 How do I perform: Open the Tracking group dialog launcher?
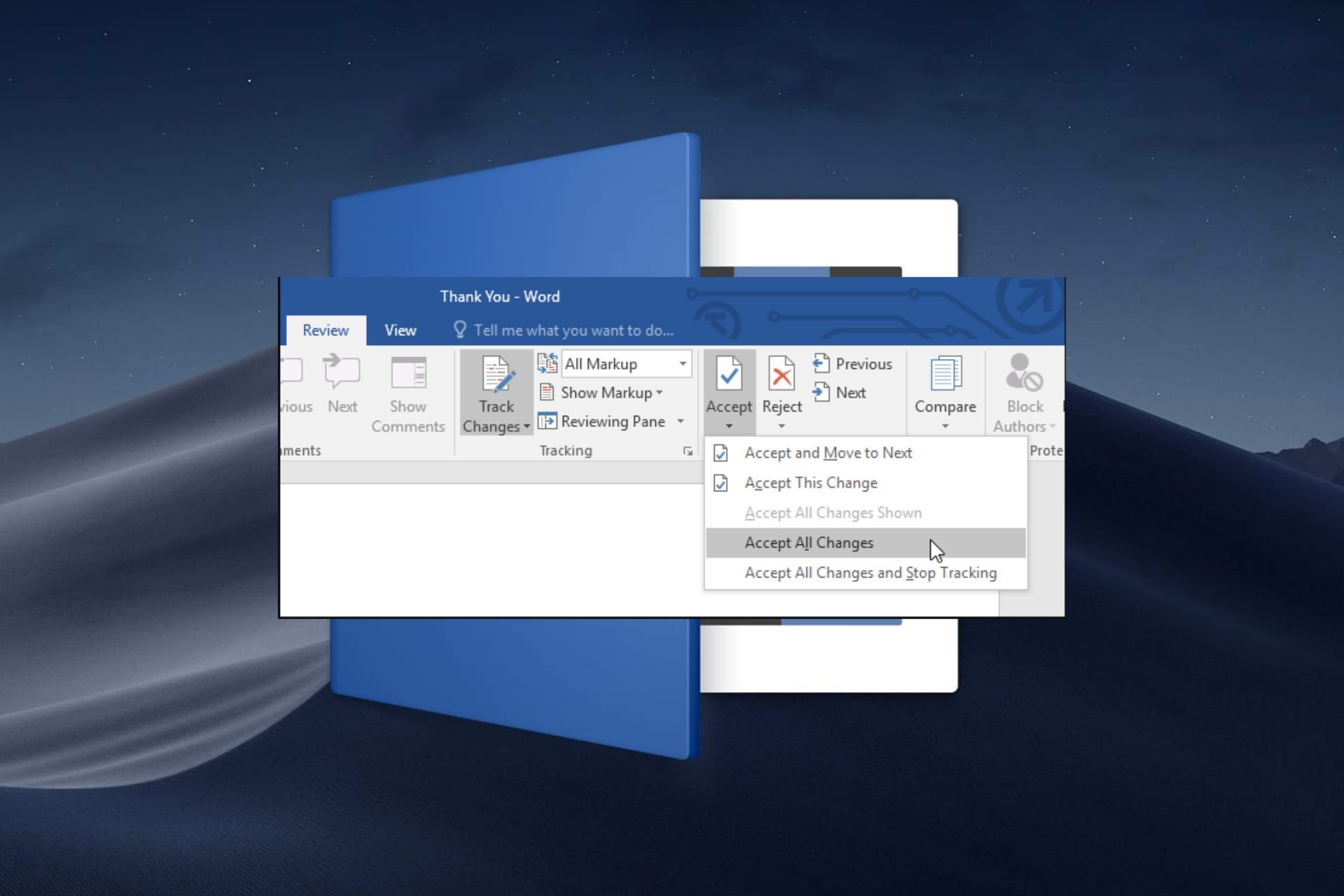[x=688, y=451]
